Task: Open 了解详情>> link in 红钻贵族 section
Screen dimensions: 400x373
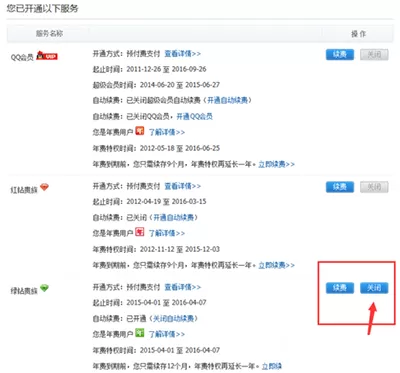Action: click(167, 233)
